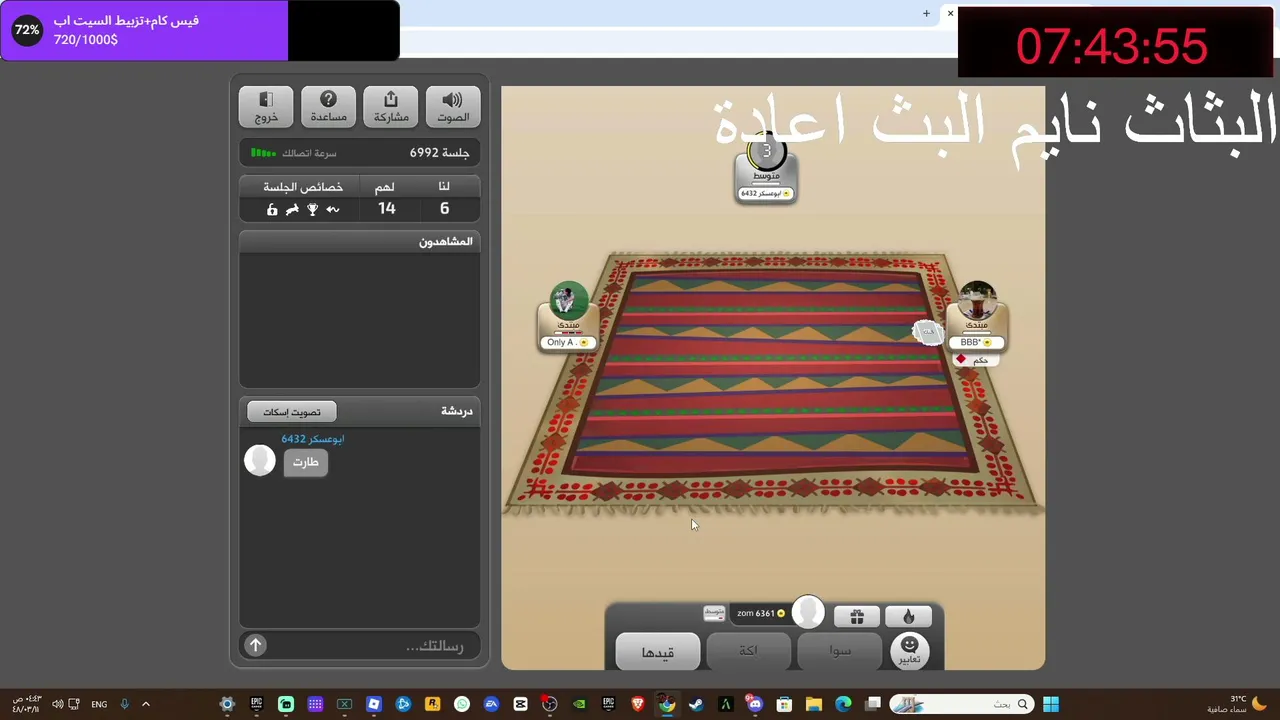Open the Windows Start button
Viewport: 1280px width, 720px height.
pyautogui.click(x=1051, y=704)
